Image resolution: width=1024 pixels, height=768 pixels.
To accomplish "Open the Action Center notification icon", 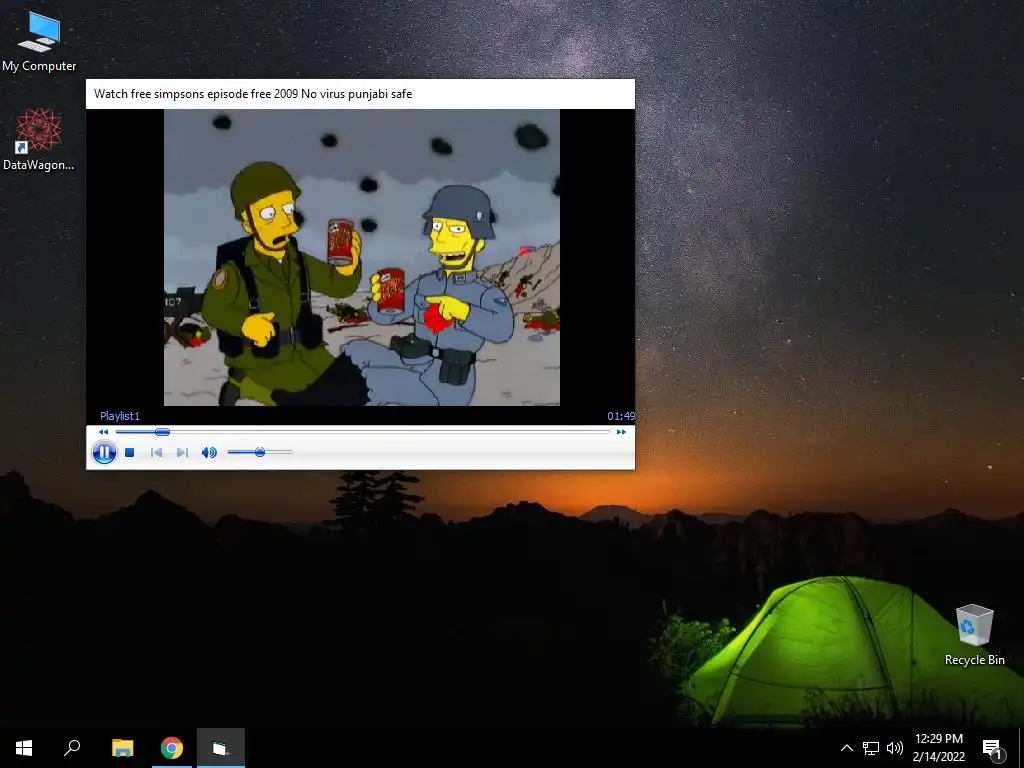I will [993, 748].
